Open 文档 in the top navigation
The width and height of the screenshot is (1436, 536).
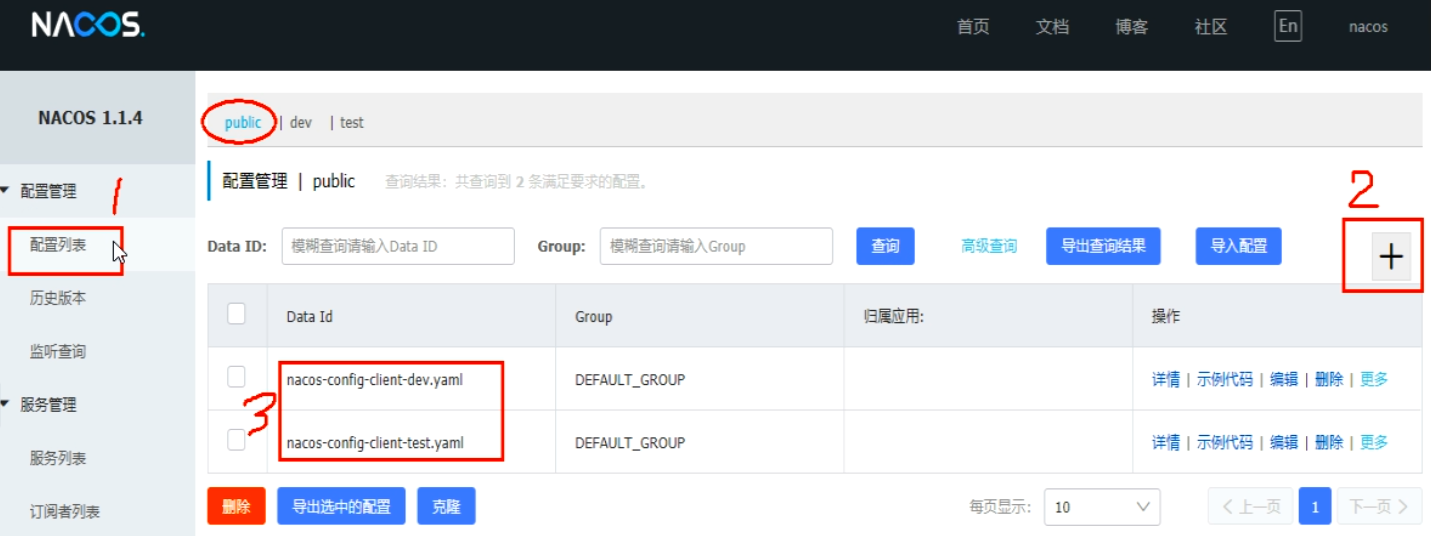point(1052,27)
